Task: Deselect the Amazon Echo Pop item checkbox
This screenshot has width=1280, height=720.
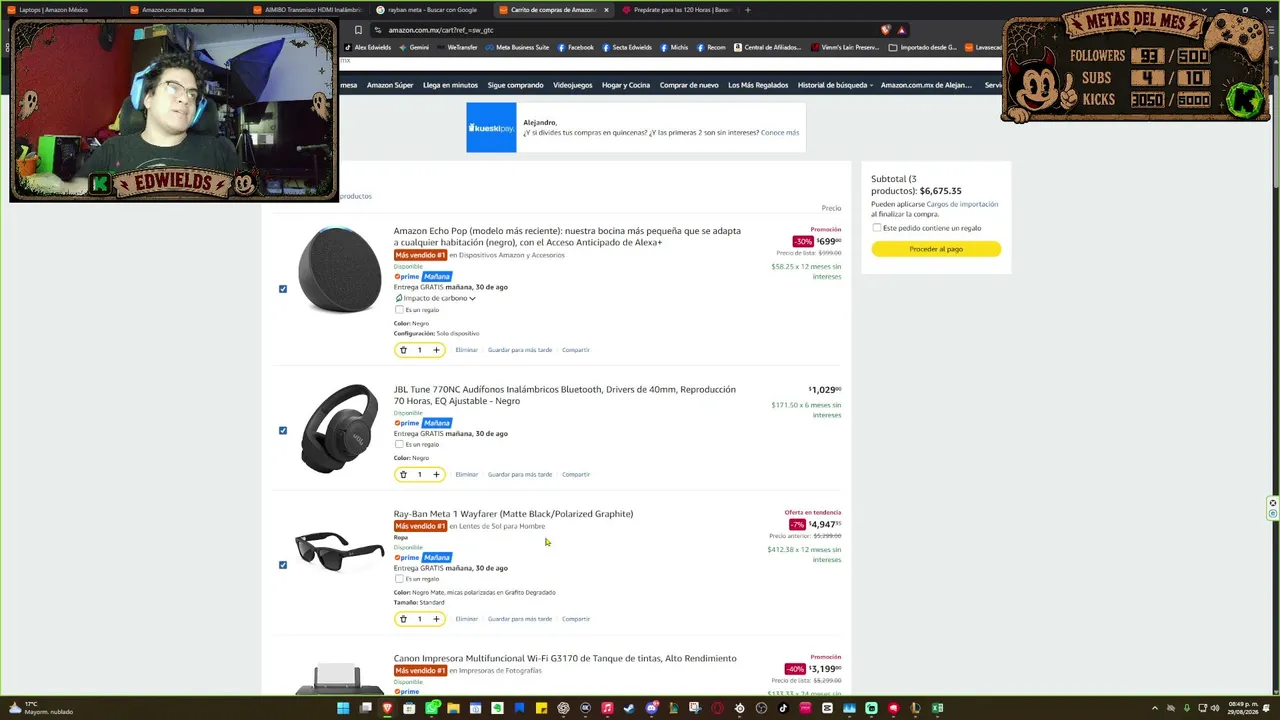Action: 283,289
